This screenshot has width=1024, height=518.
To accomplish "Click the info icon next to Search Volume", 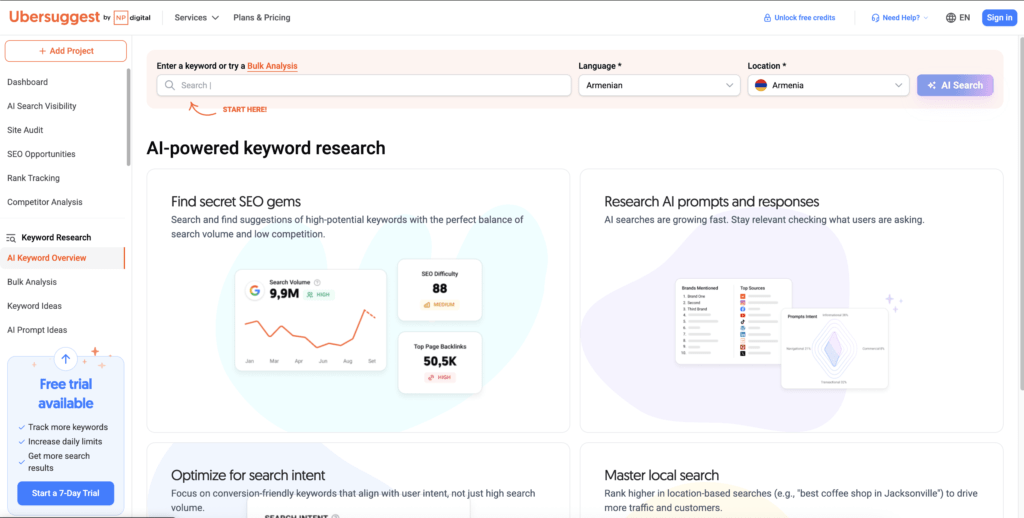I will click(x=317, y=282).
